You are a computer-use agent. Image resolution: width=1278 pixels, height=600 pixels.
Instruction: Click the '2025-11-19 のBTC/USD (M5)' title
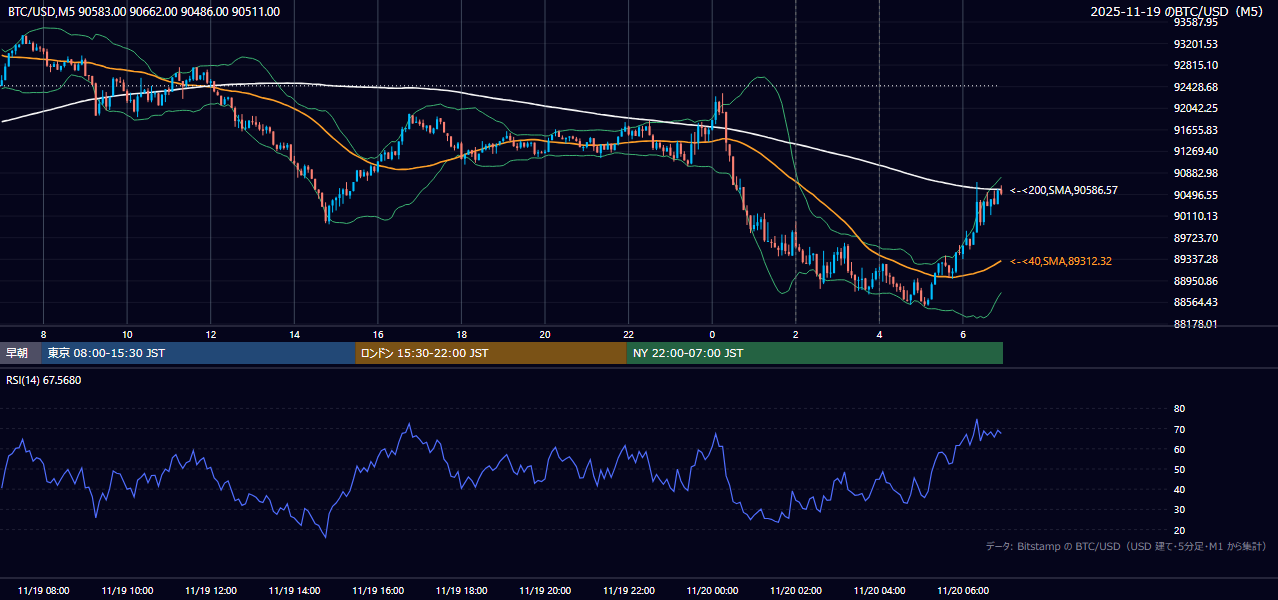click(1177, 11)
